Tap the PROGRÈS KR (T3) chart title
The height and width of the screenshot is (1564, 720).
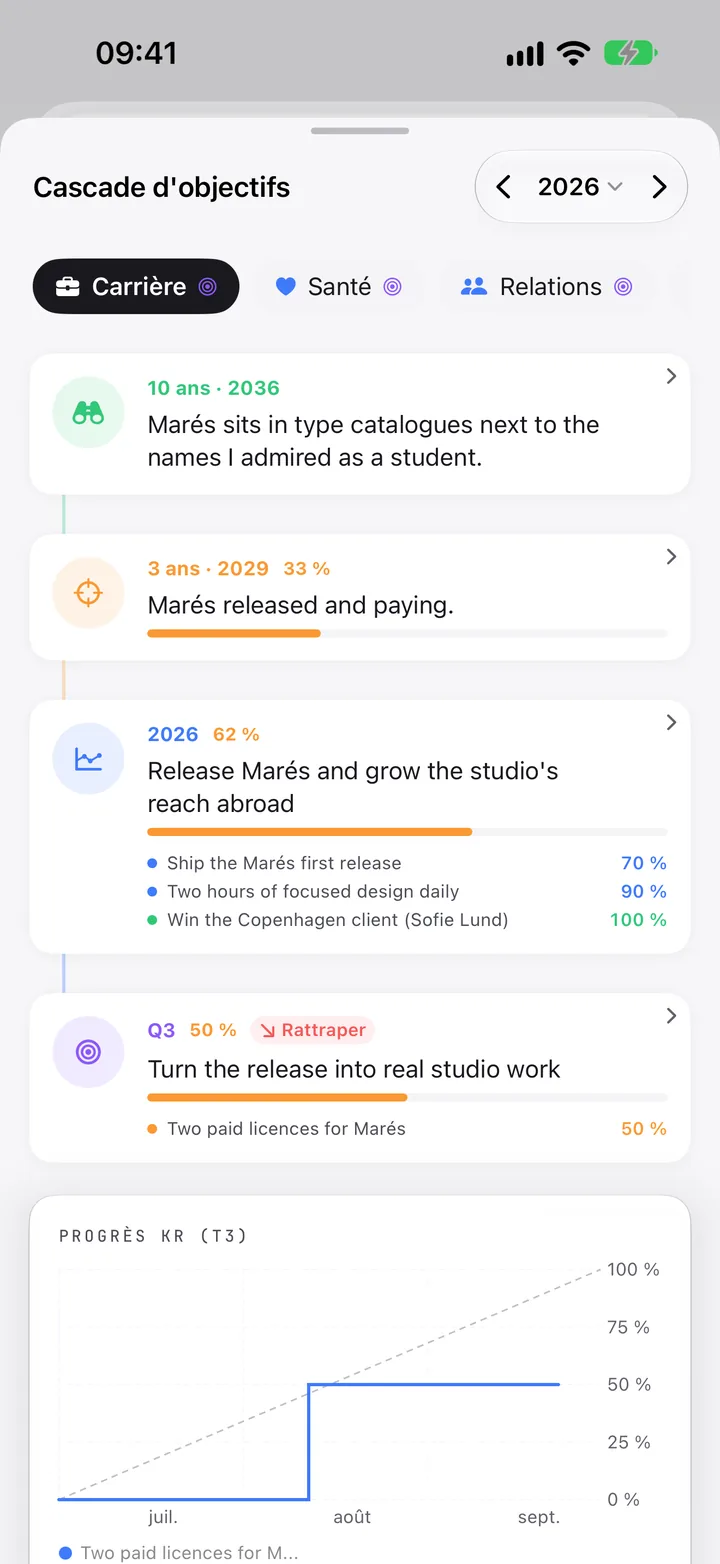(153, 1236)
